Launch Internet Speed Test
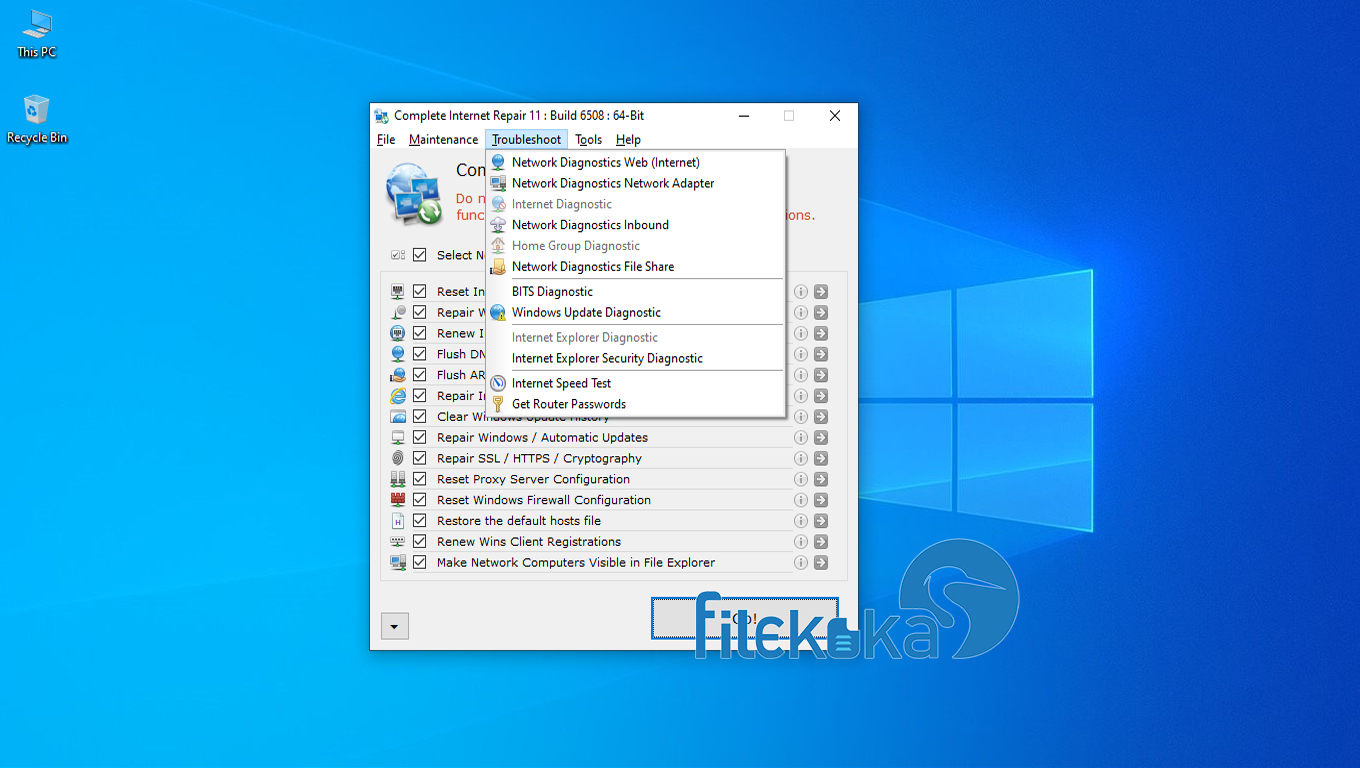 [636, 383]
